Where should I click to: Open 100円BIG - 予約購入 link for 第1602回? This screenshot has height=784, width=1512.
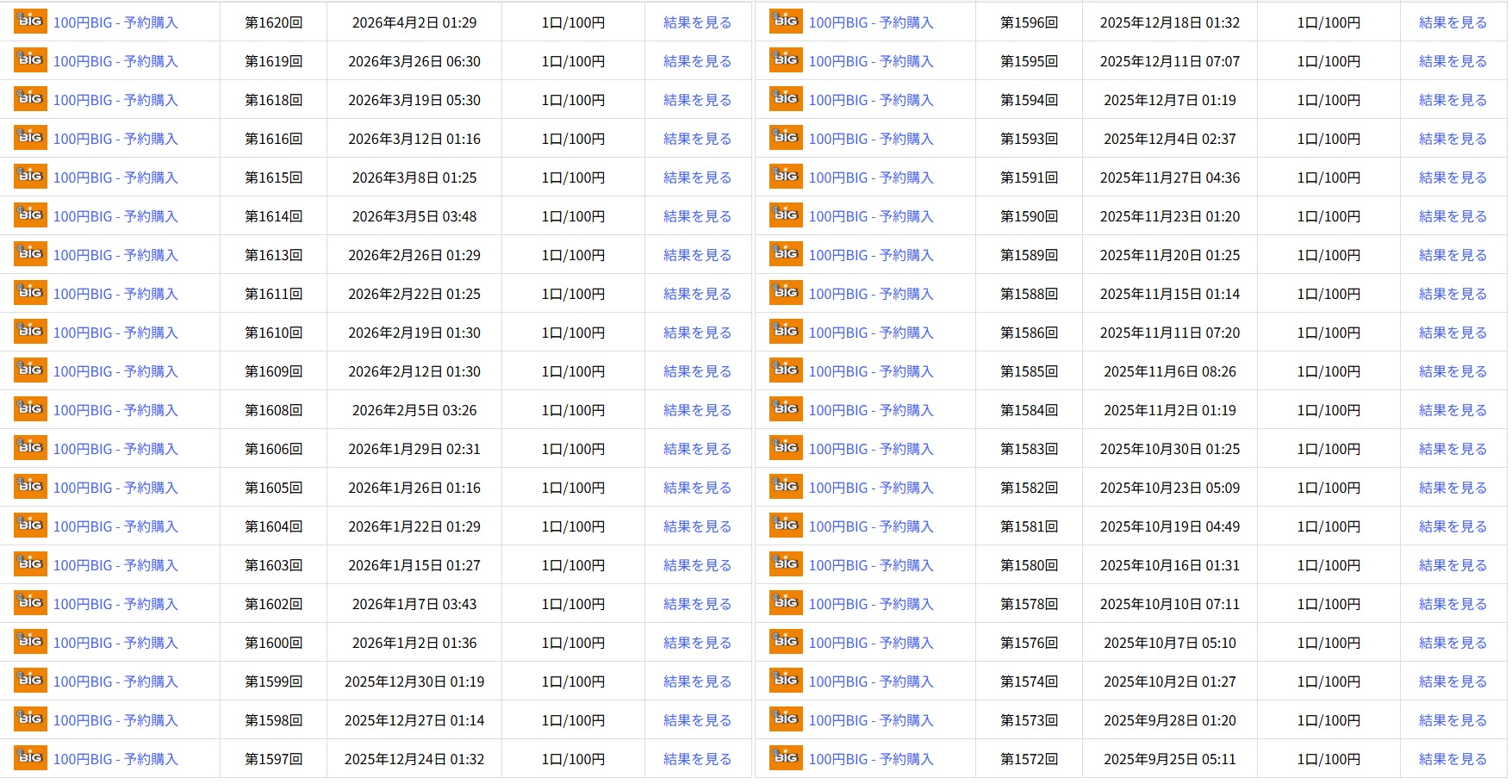click(115, 604)
